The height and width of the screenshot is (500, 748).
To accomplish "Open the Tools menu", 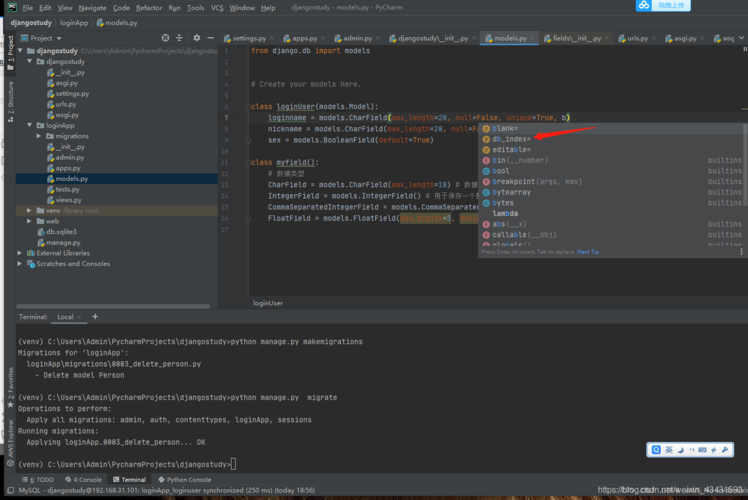I will coord(196,8).
